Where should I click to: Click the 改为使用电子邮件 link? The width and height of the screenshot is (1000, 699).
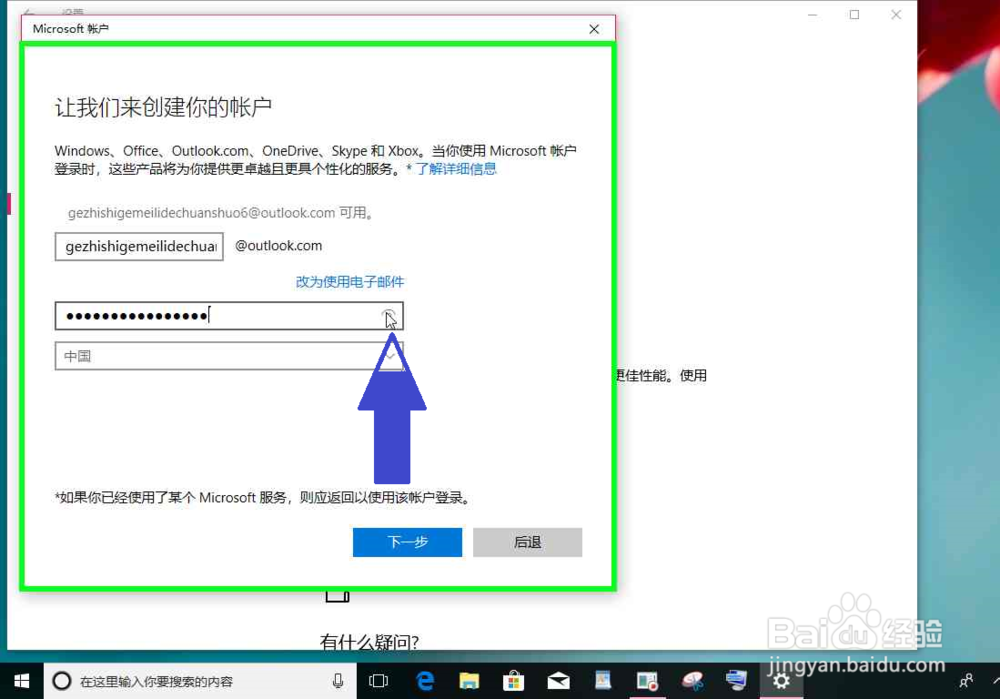349,282
